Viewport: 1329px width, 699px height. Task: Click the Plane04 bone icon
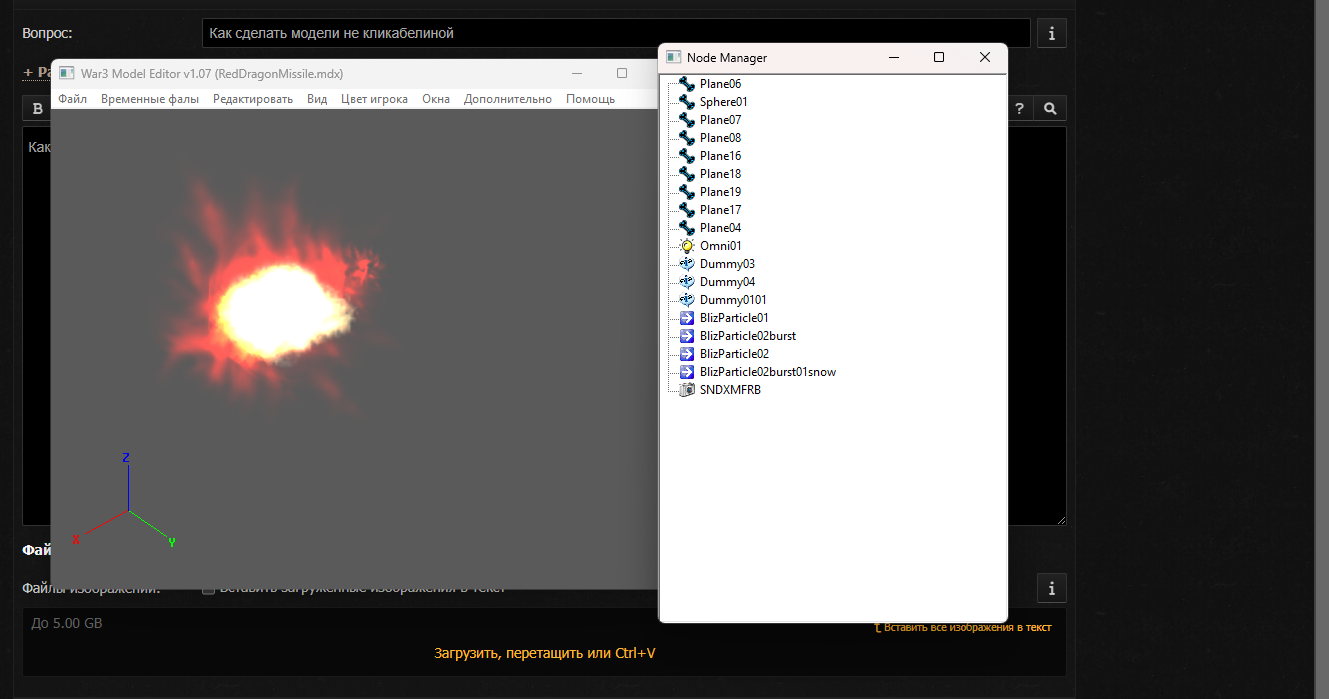(x=687, y=228)
